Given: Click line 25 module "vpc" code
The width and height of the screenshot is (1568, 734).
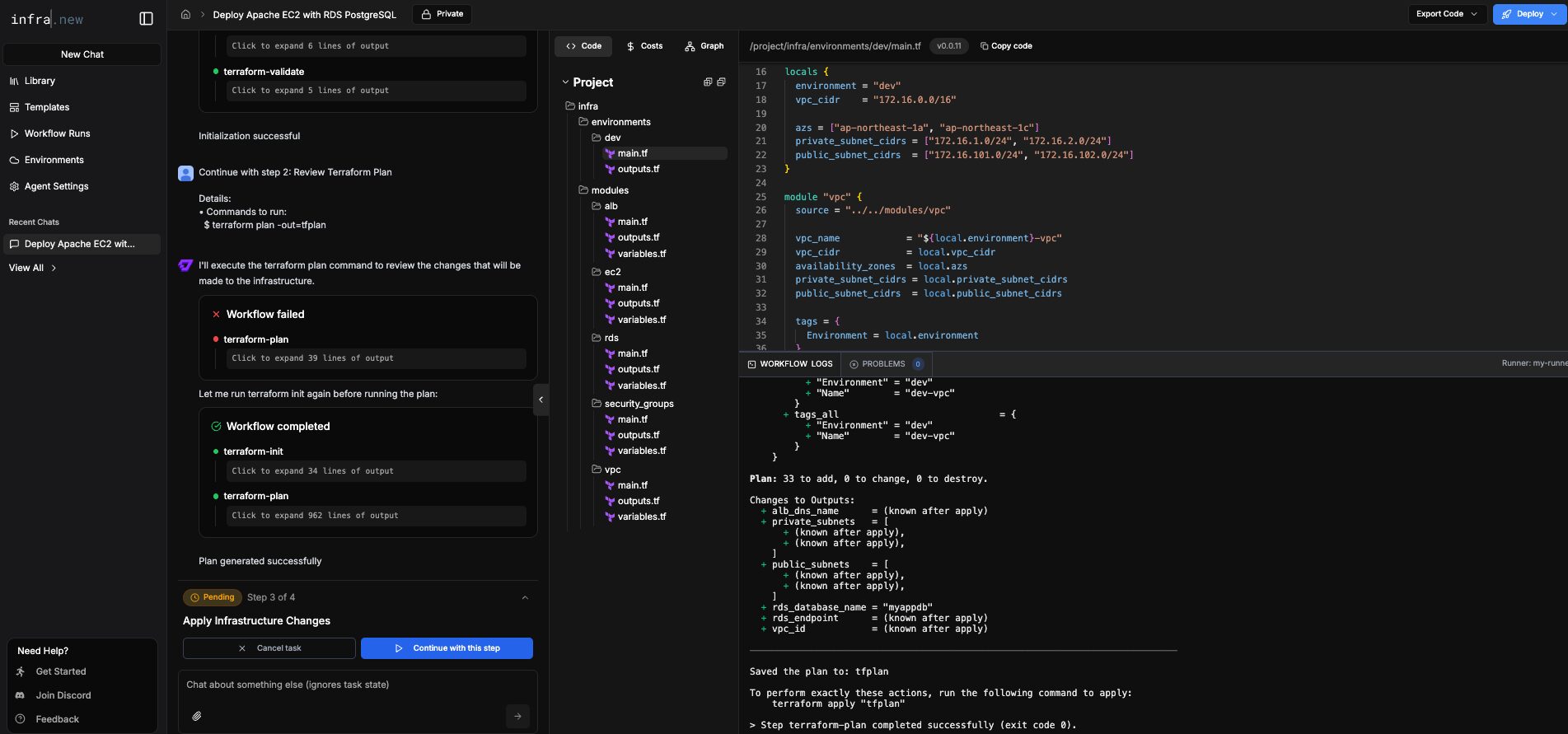Looking at the screenshot, I should (x=823, y=197).
